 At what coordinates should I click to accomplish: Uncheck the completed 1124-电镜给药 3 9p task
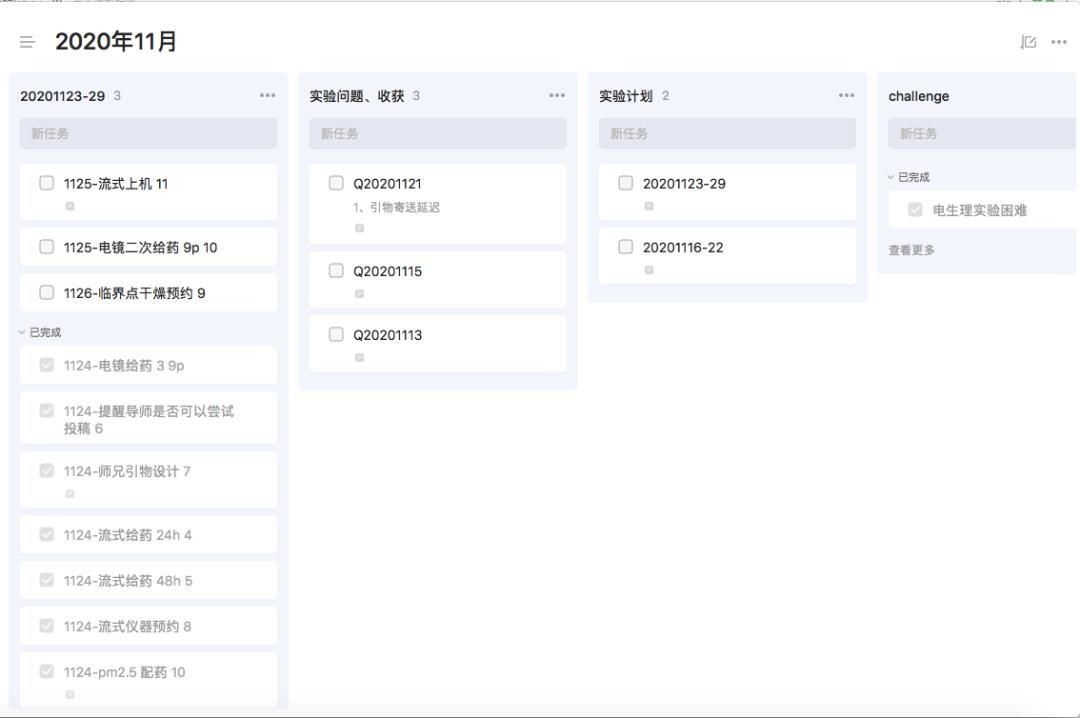pyautogui.click(x=47, y=365)
